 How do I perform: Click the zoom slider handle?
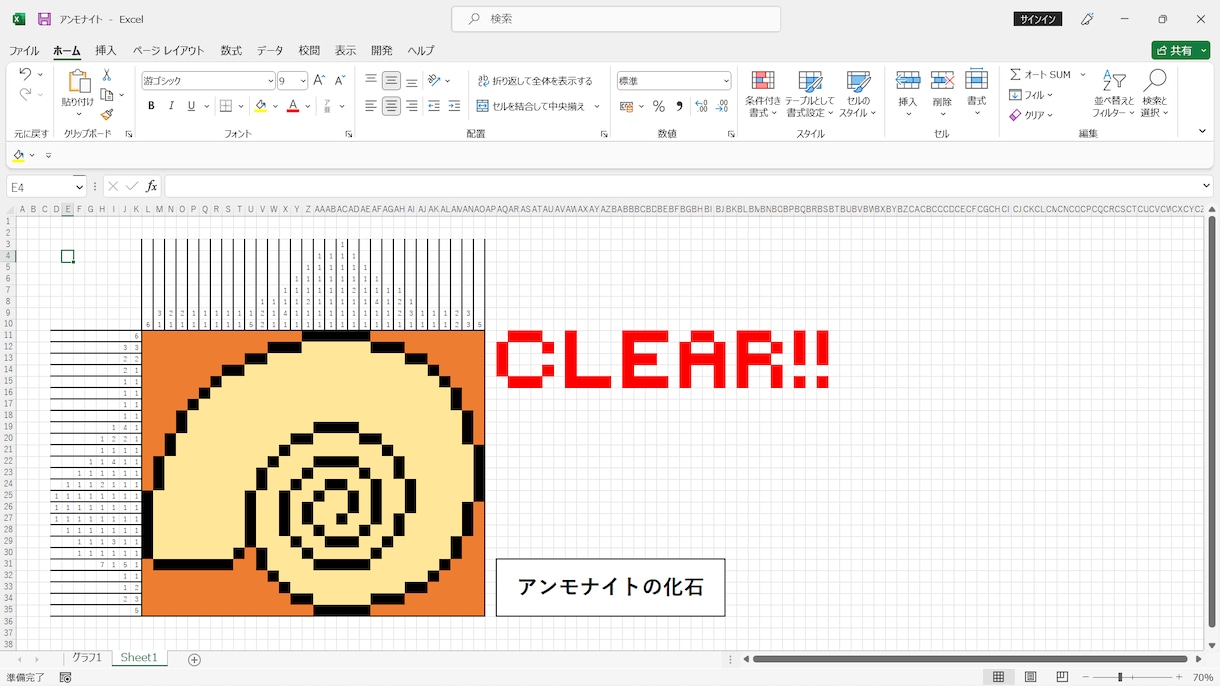coord(1120,677)
